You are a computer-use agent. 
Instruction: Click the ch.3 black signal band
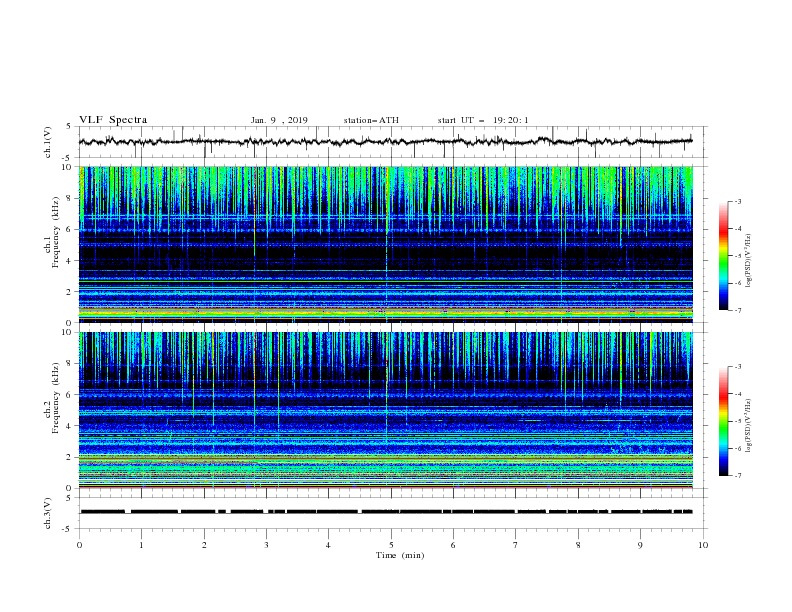385,512
